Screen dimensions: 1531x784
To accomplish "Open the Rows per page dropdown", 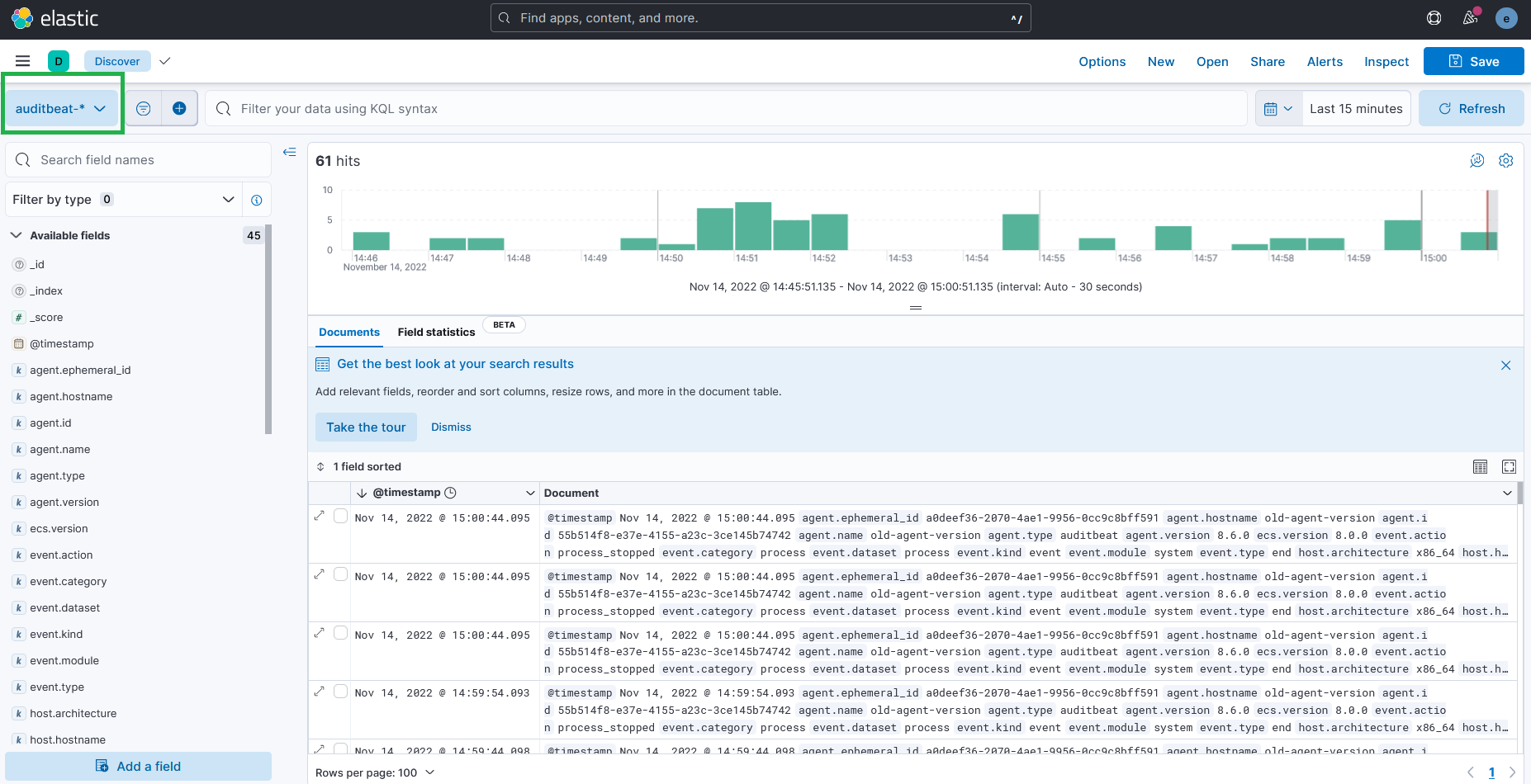I will [375, 772].
